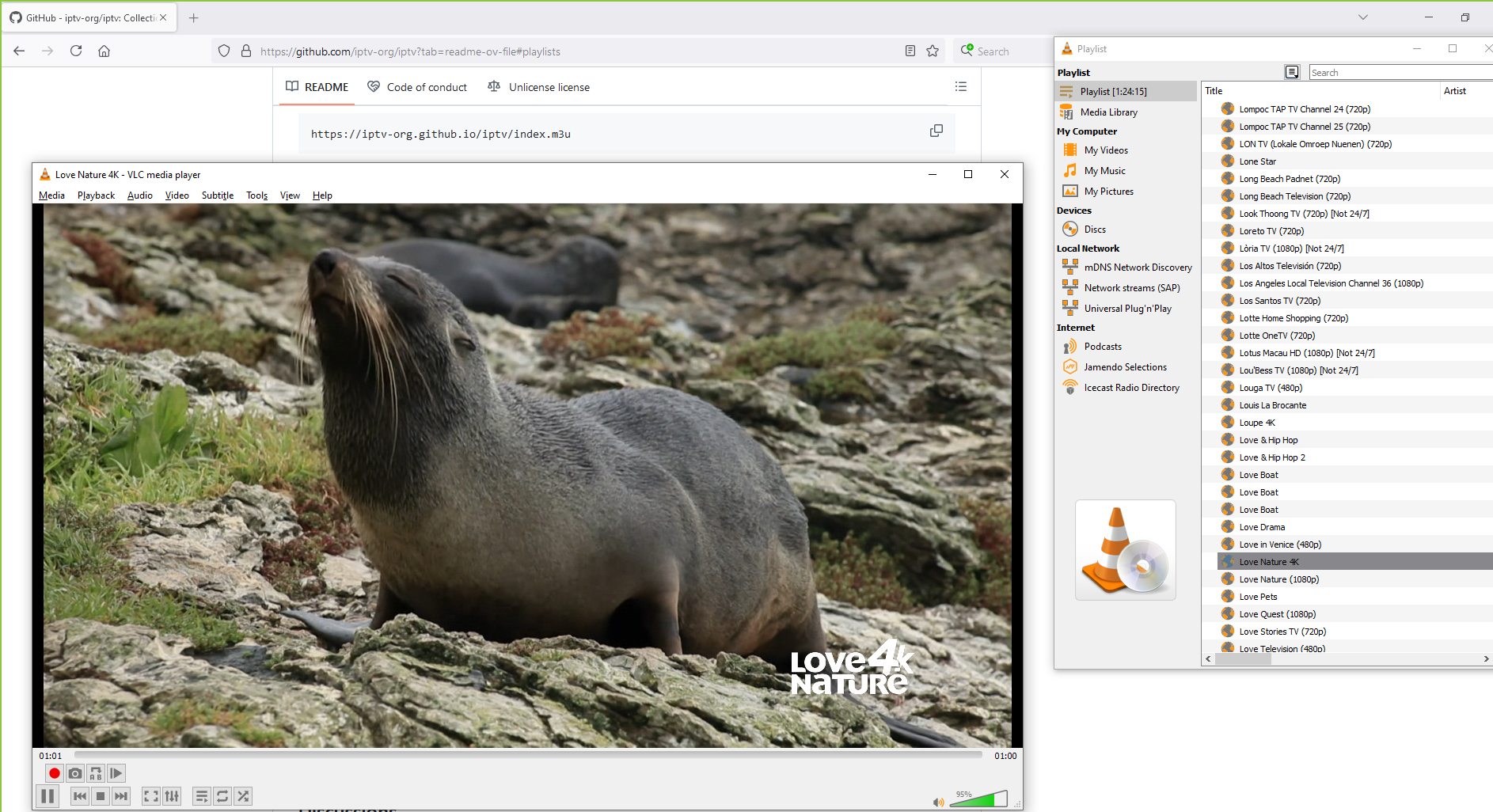Mute audio using the speaker icon
Viewport: 1493px width, 812px height.
pyautogui.click(x=939, y=802)
